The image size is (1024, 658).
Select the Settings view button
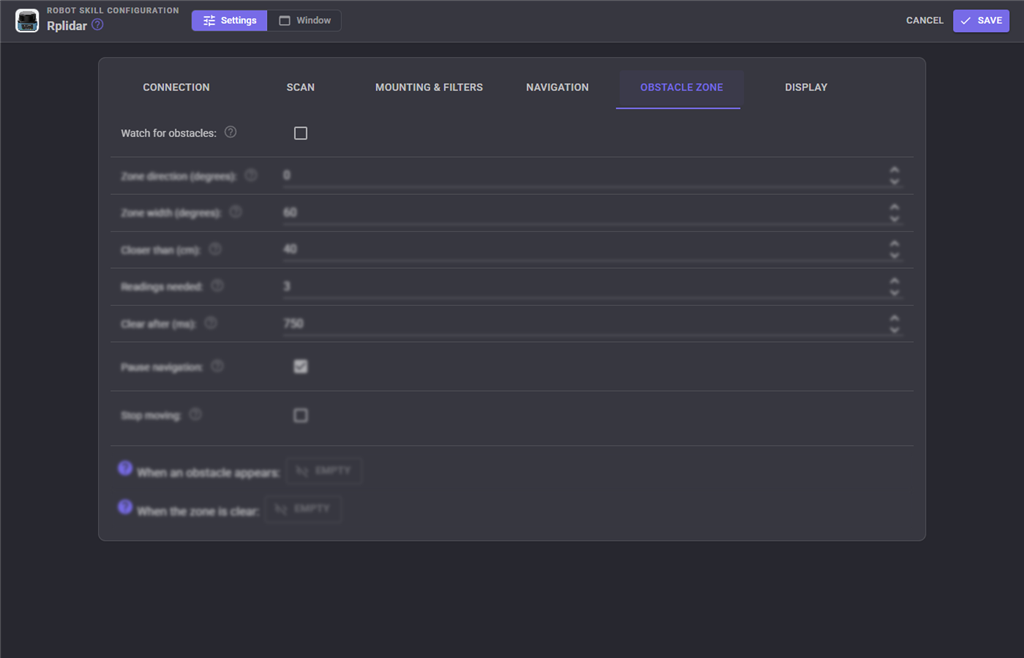[229, 21]
